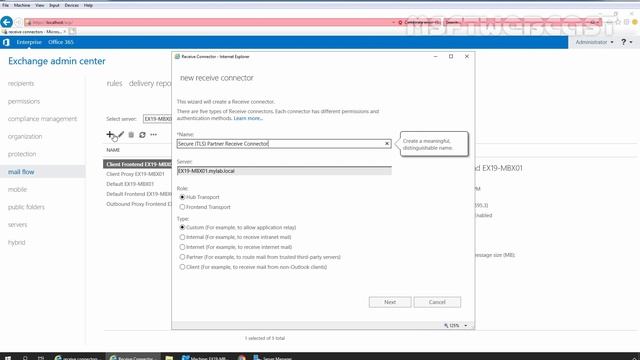Click the browser address bar
Screen dimensions: 640x360
click(208, 22)
